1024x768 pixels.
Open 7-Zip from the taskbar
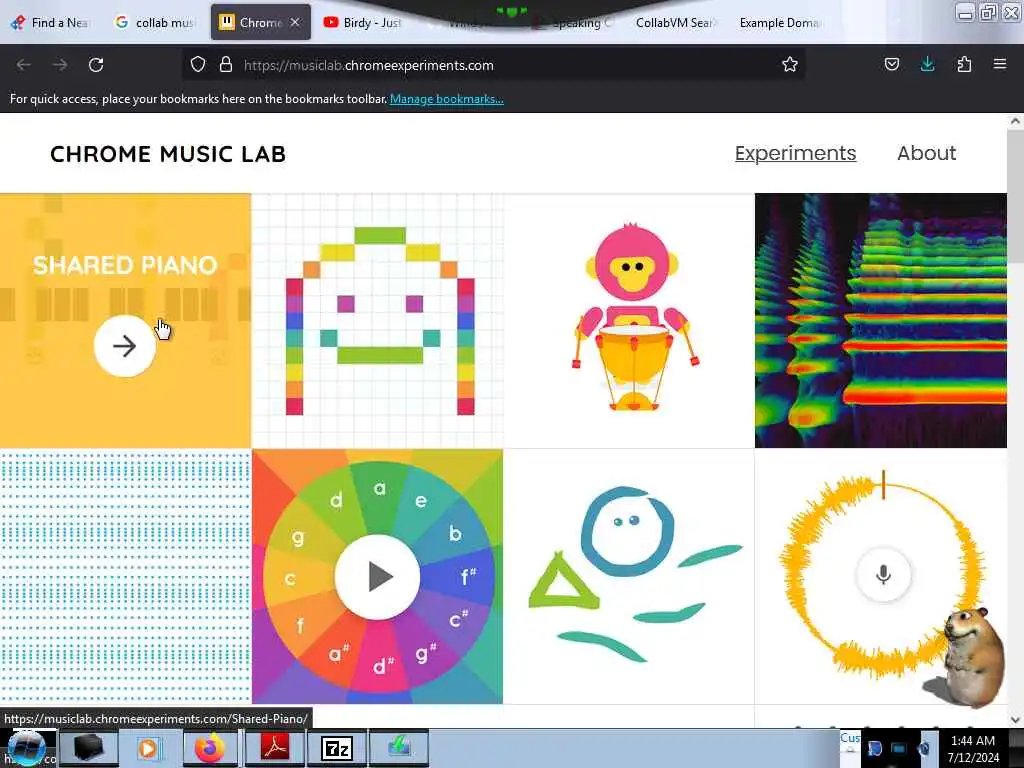point(337,748)
